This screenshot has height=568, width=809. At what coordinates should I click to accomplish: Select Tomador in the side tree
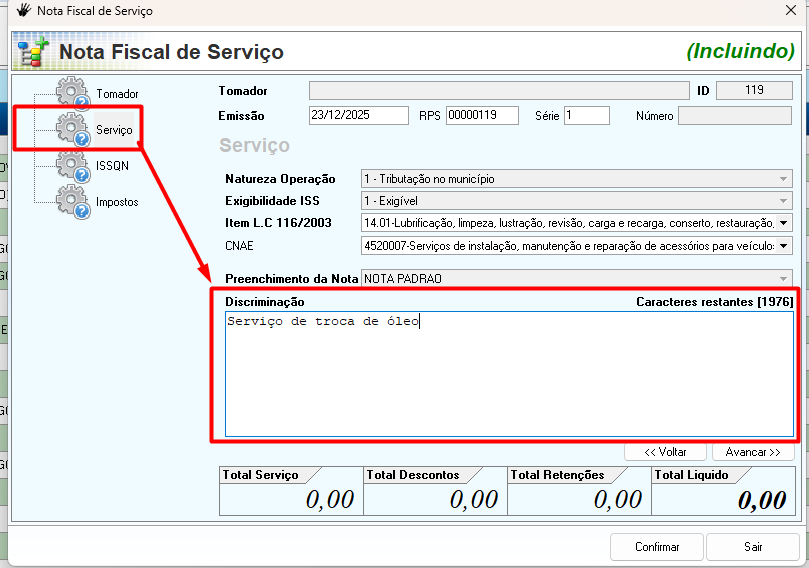(117, 94)
